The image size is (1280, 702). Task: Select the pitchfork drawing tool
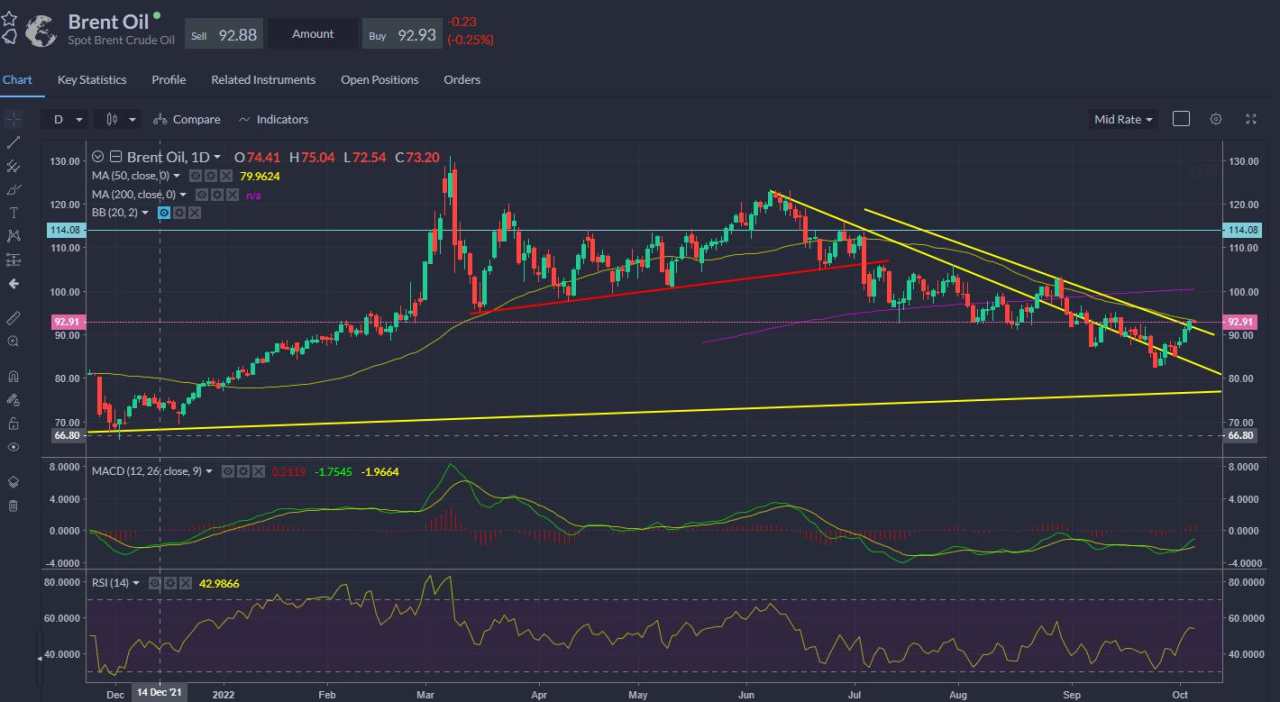[x=13, y=166]
